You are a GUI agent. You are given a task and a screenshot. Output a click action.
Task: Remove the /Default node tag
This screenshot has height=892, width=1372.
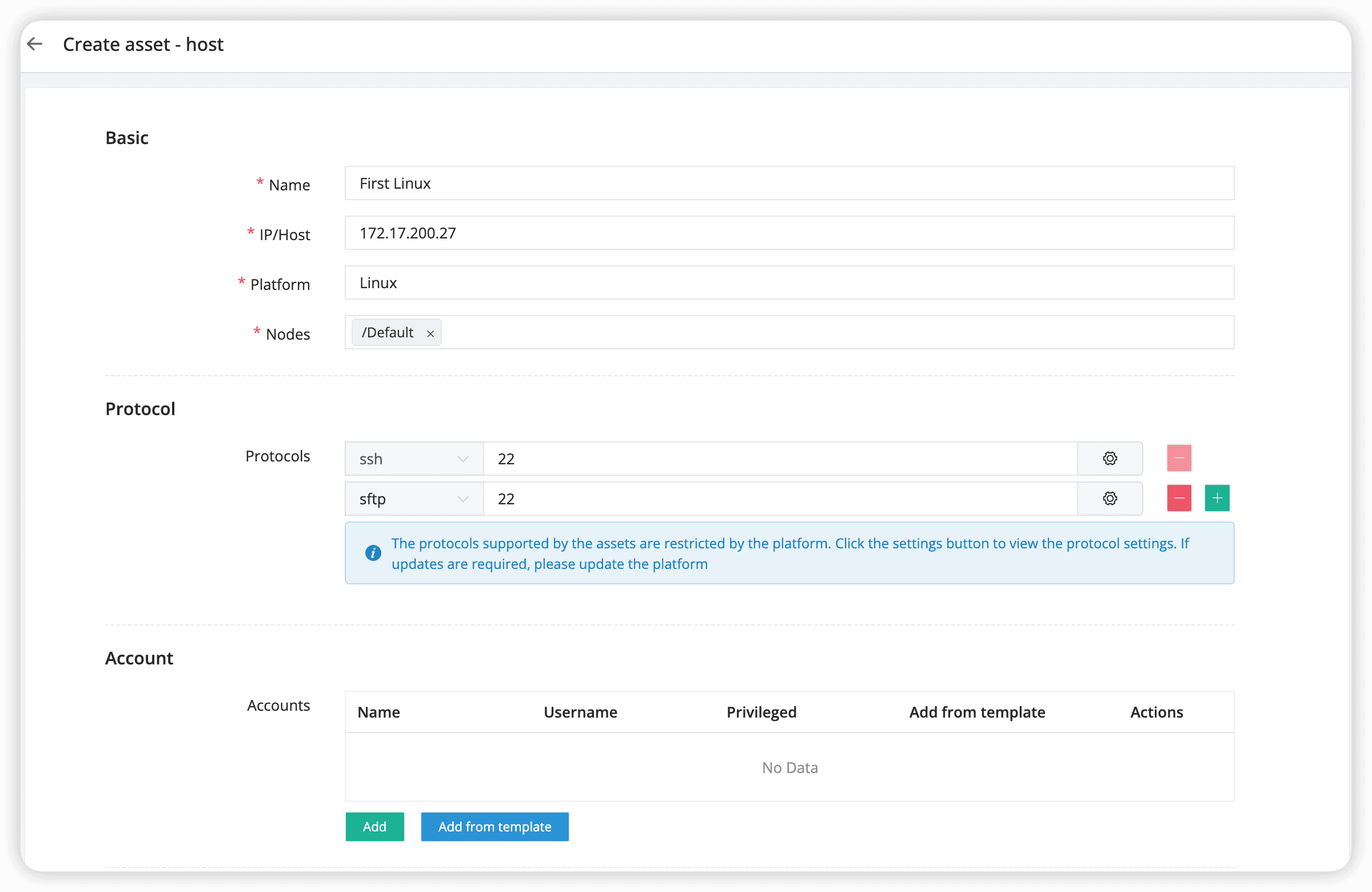tap(430, 333)
